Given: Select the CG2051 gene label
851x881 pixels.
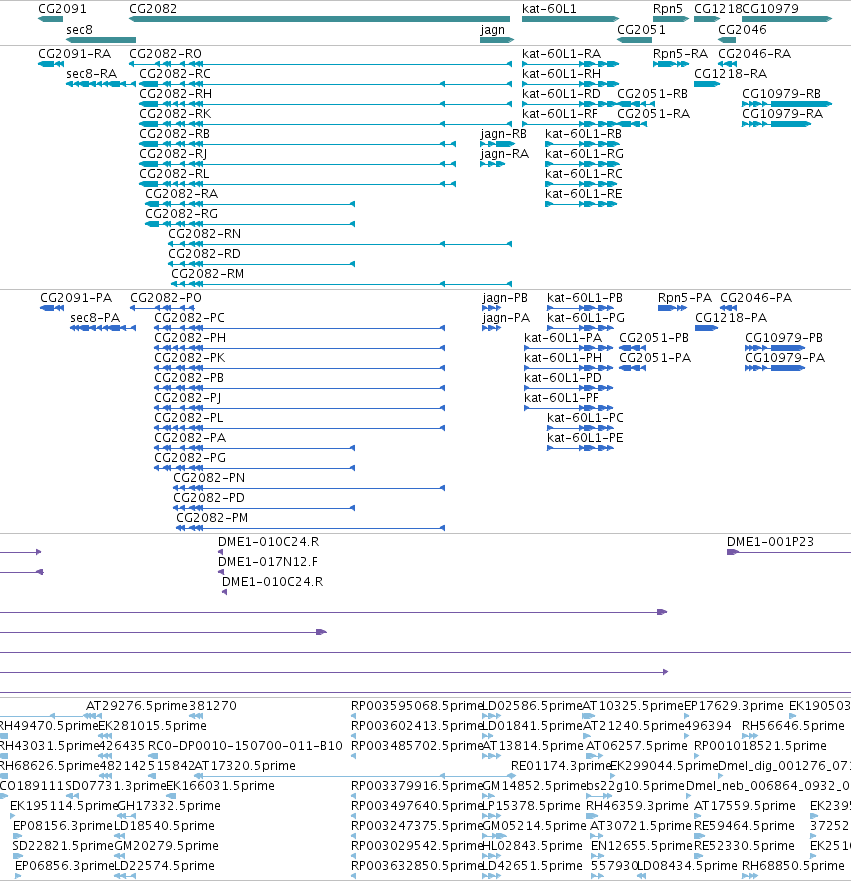Looking at the screenshot, I should (x=641, y=30).
